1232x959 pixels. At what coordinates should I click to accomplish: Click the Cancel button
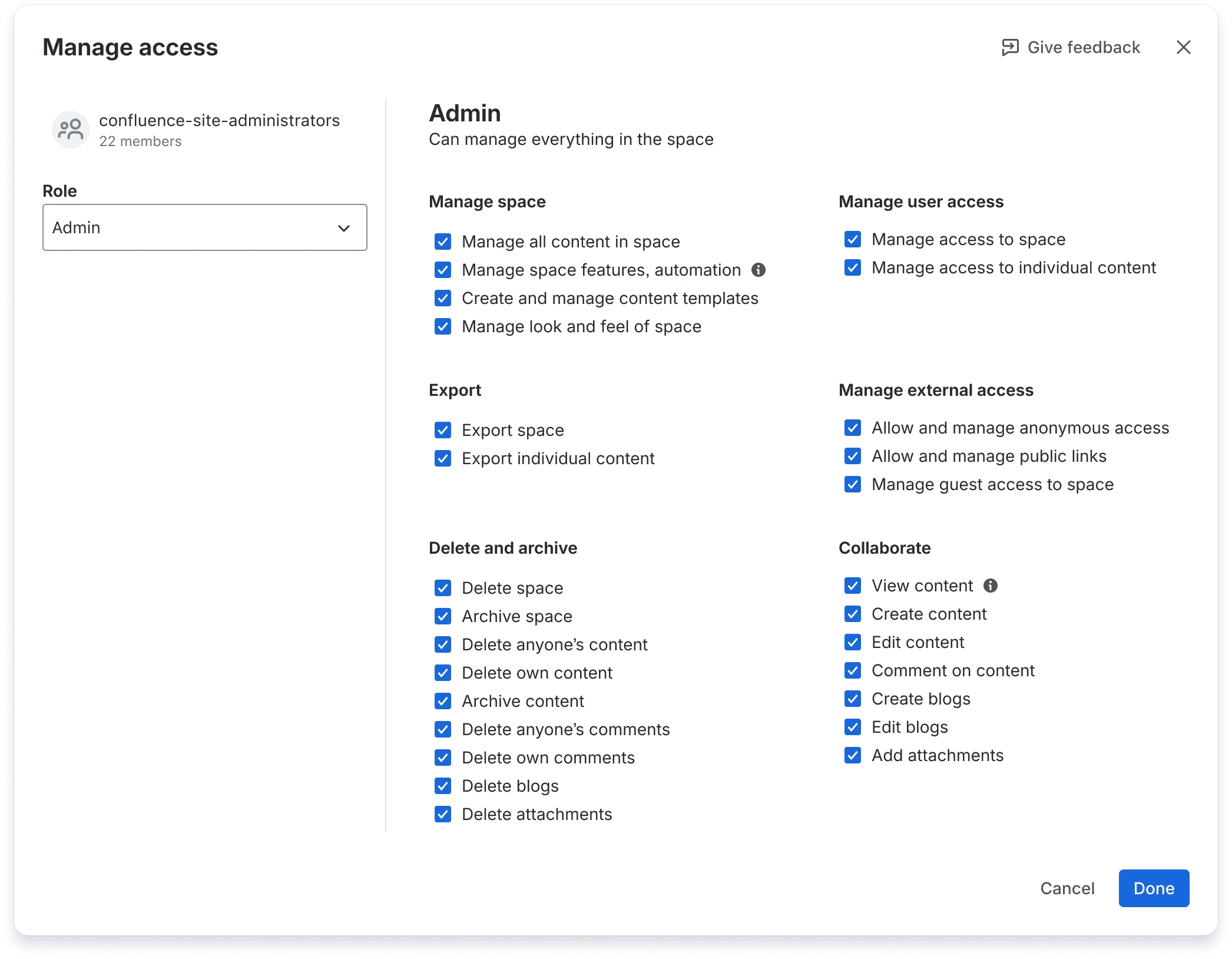tap(1067, 888)
